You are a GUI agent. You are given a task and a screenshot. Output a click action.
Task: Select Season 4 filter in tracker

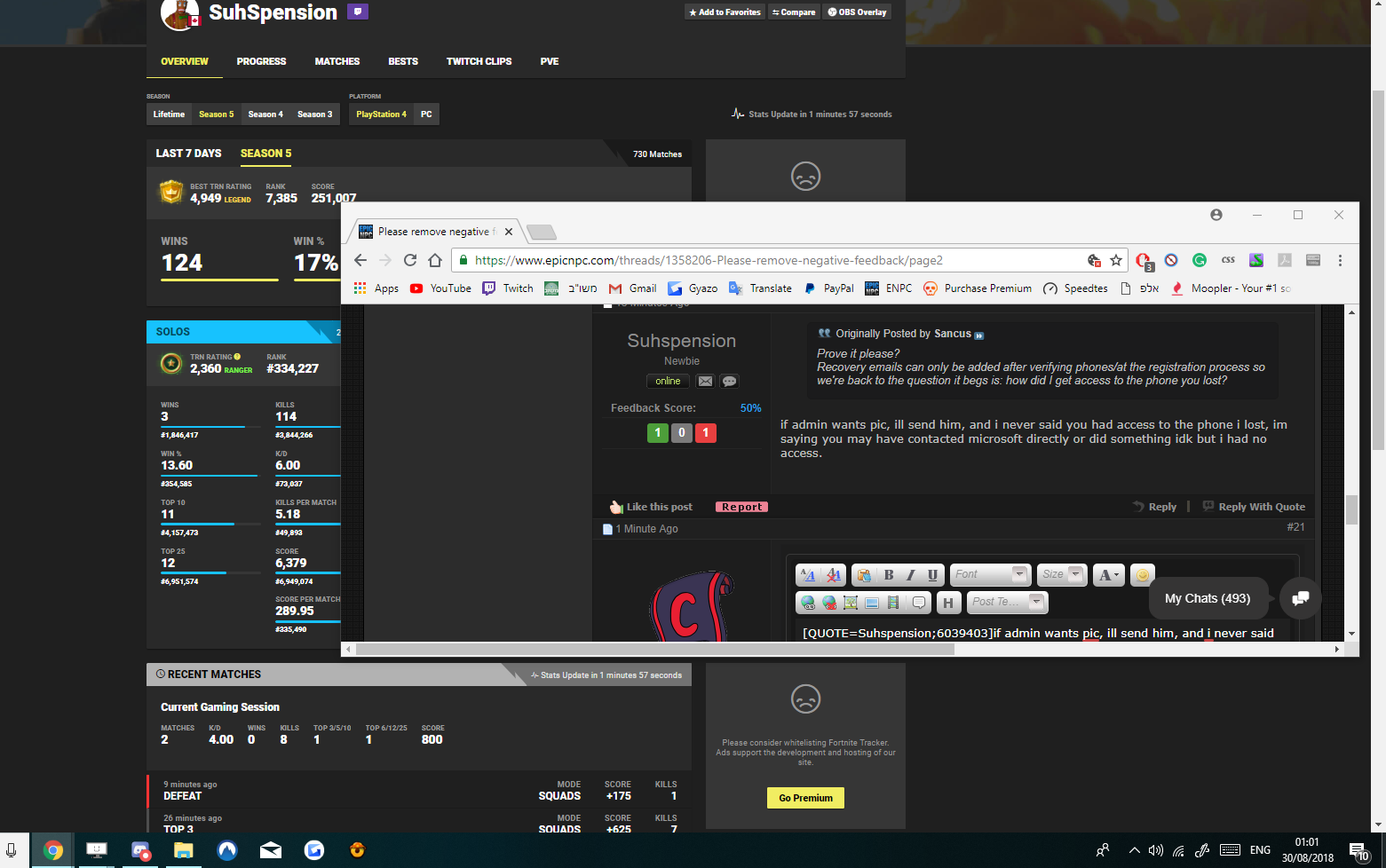265,114
